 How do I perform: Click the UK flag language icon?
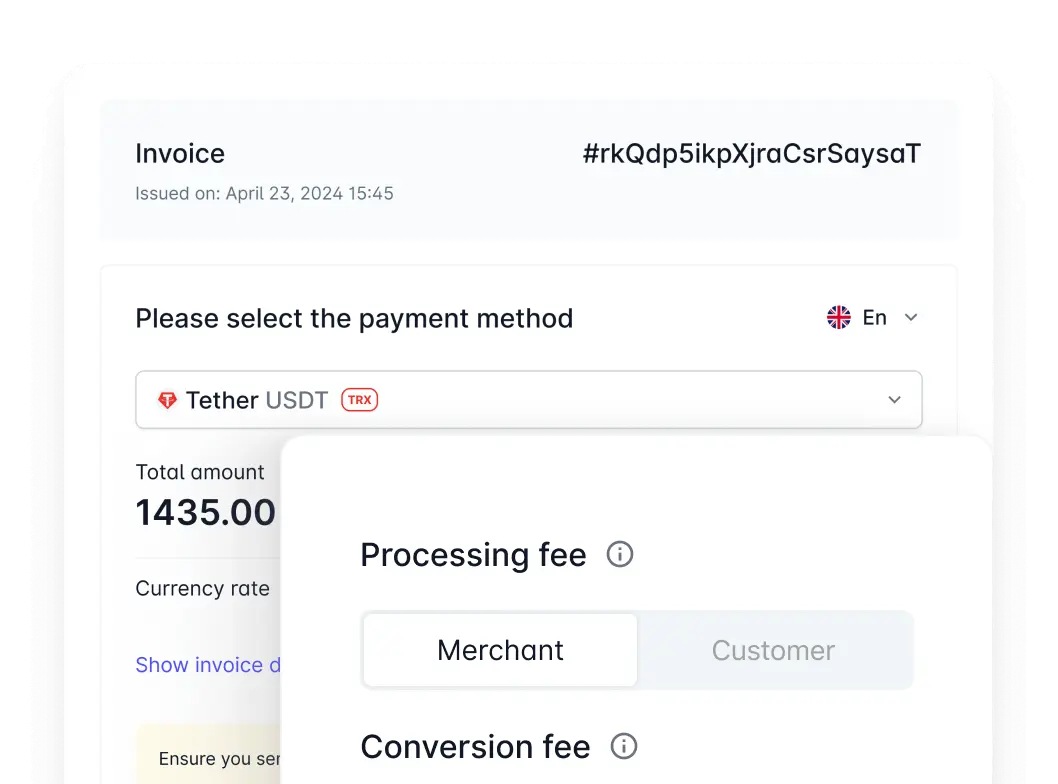pos(839,317)
